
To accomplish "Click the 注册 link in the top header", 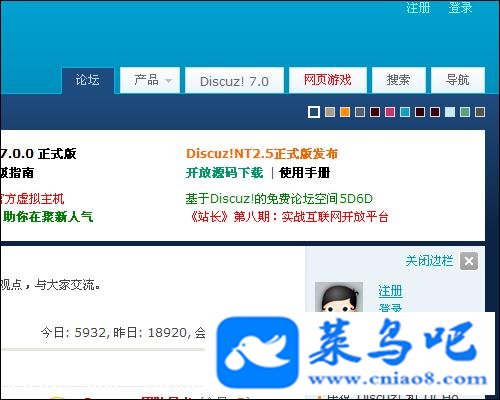I will (x=418, y=7).
